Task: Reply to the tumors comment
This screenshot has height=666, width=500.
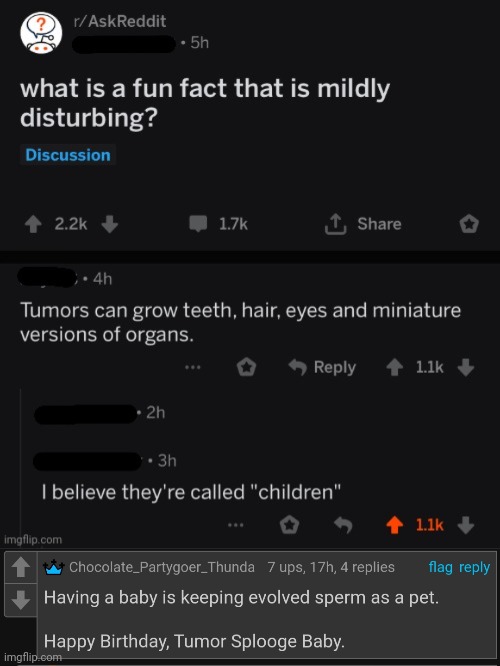Action: 322,367
